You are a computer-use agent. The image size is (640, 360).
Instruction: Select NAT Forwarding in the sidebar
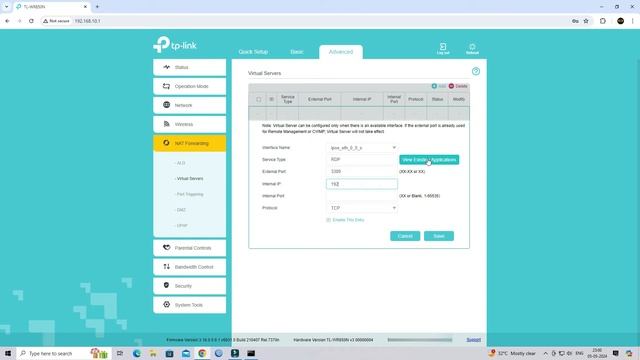pyautogui.click(x=189, y=143)
